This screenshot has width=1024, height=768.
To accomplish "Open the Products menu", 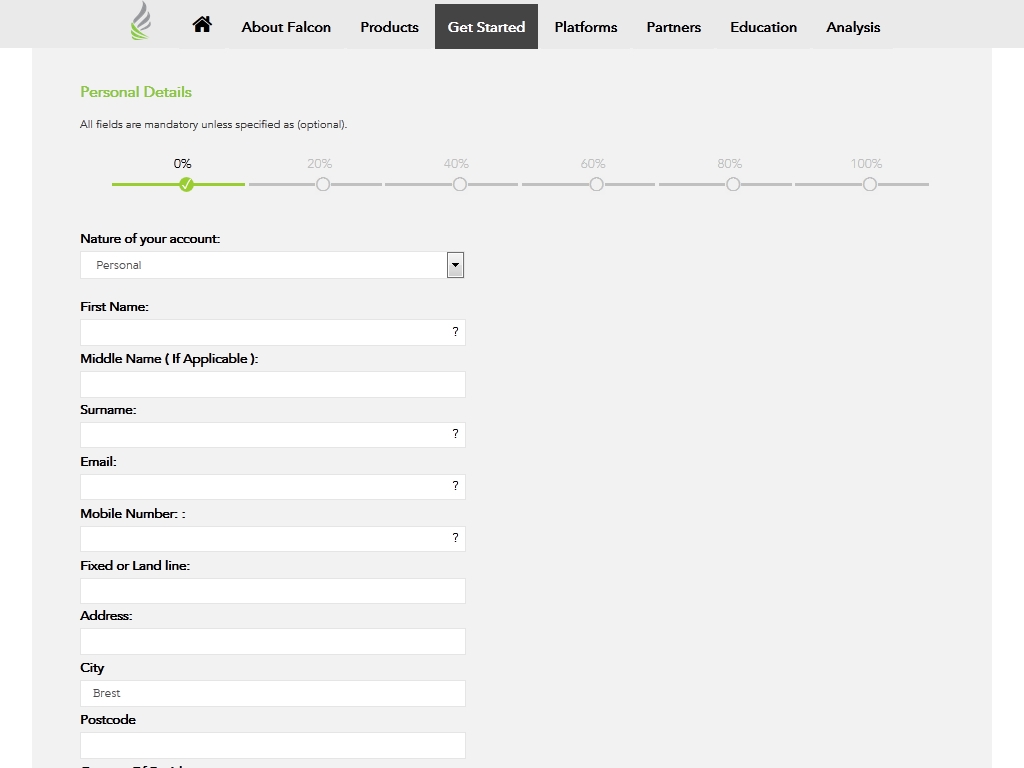I will 389,27.
